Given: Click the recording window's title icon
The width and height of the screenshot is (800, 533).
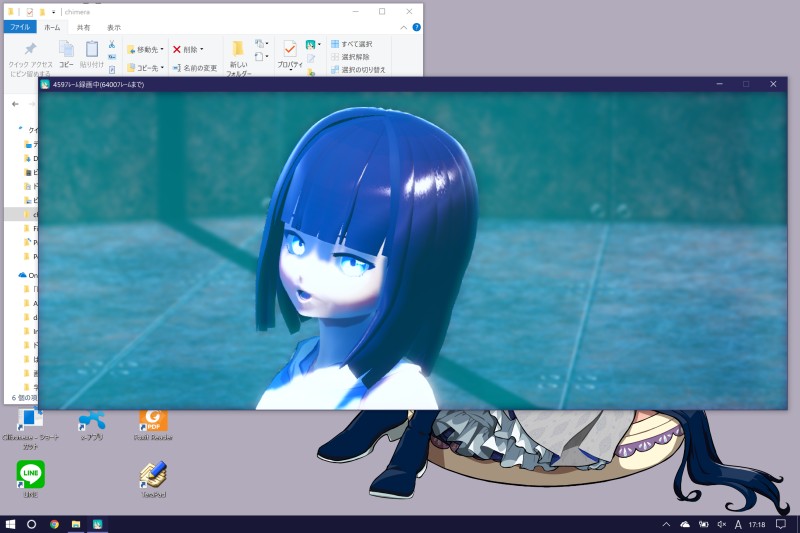Looking at the screenshot, I should (x=45, y=85).
